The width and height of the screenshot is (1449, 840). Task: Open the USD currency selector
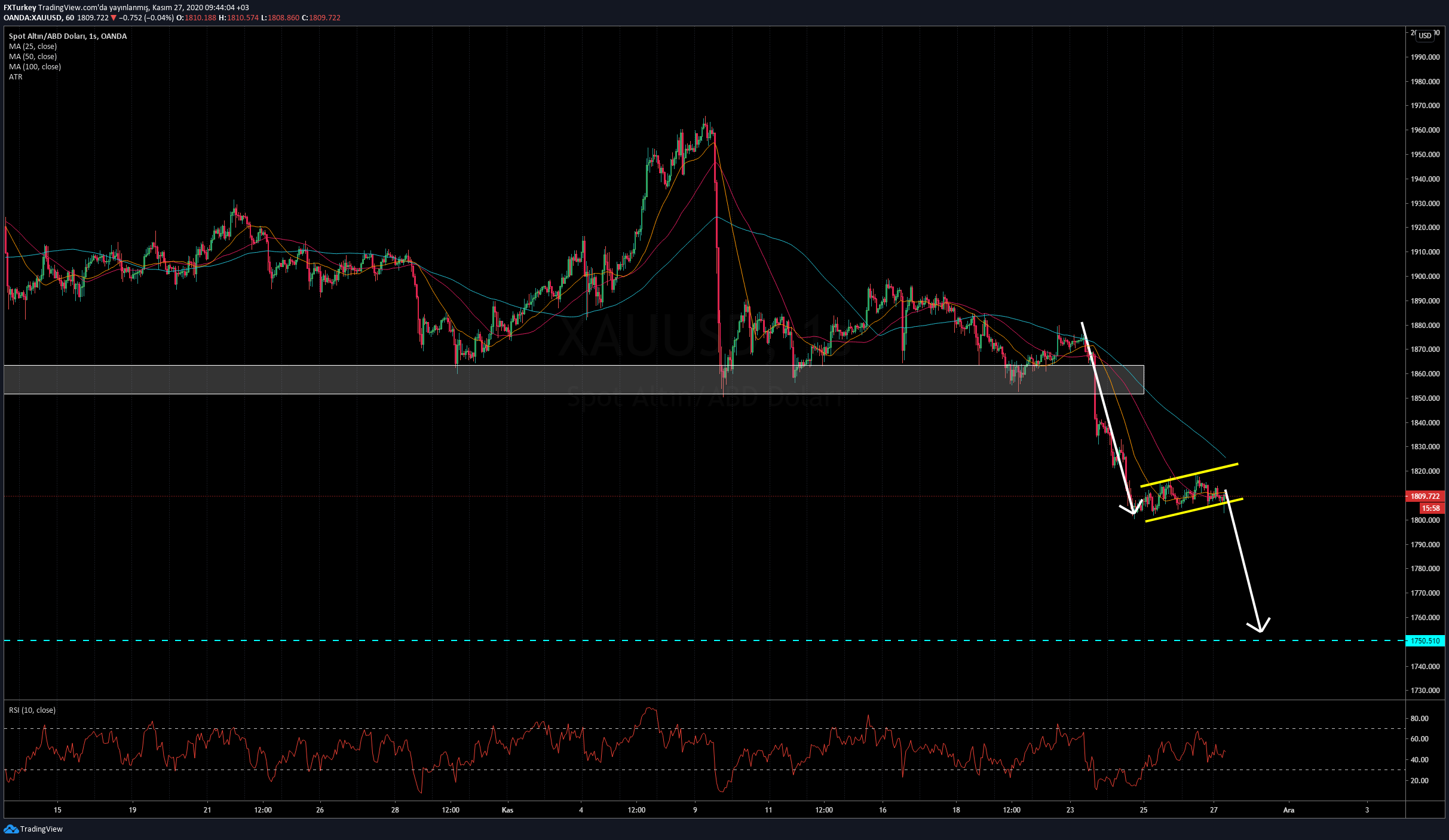[x=1425, y=36]
